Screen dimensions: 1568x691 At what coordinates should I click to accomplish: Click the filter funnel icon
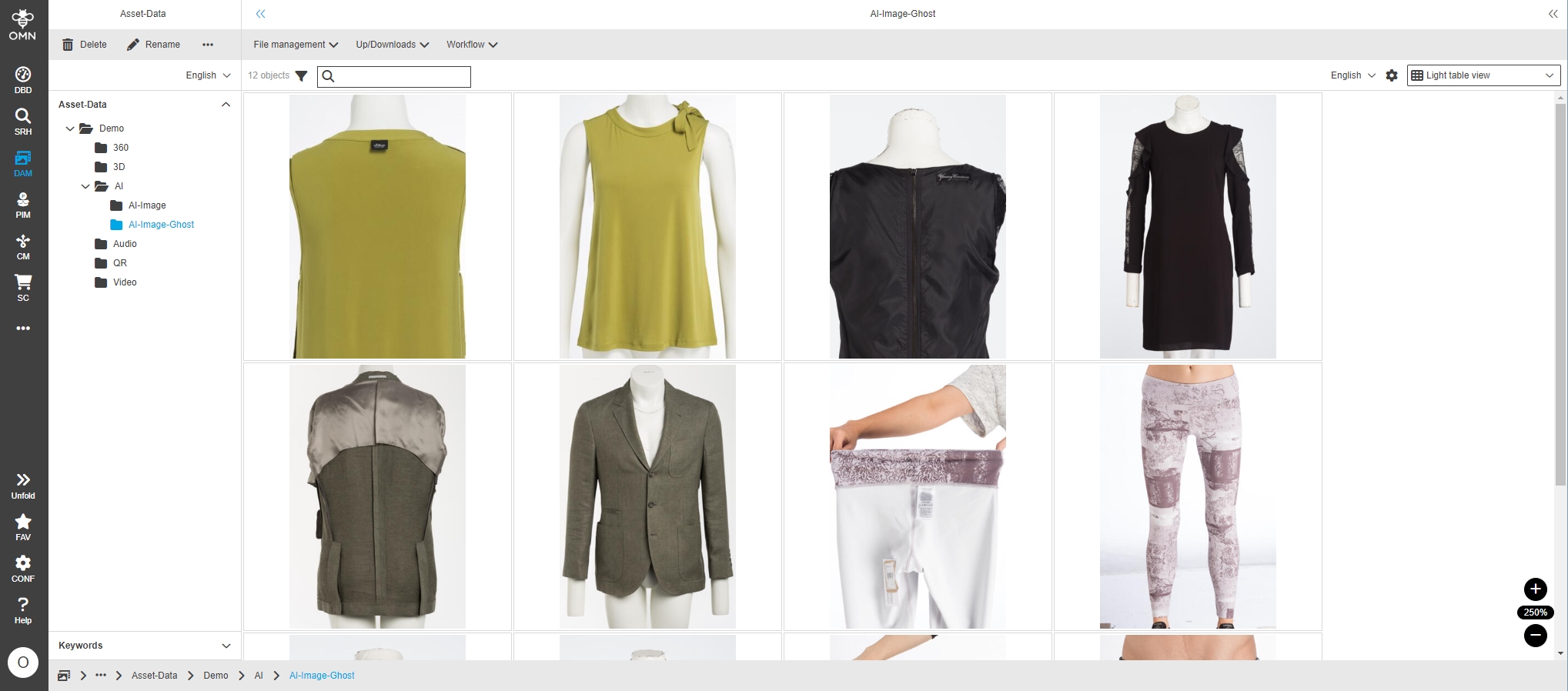302,75
